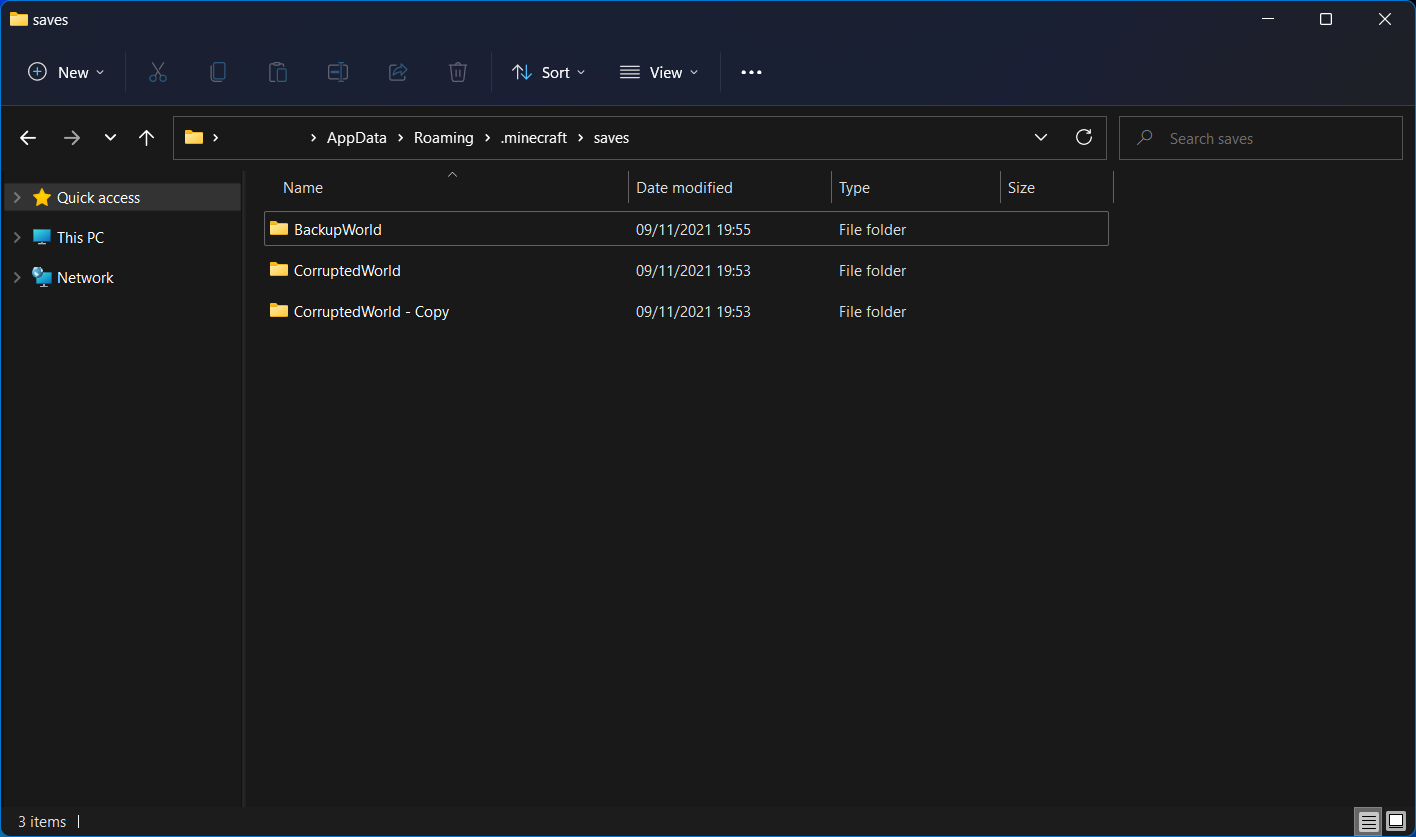1416x837 pixels.
Task: Click the CorruptedWorld folder icon
Action: point(279,270)
